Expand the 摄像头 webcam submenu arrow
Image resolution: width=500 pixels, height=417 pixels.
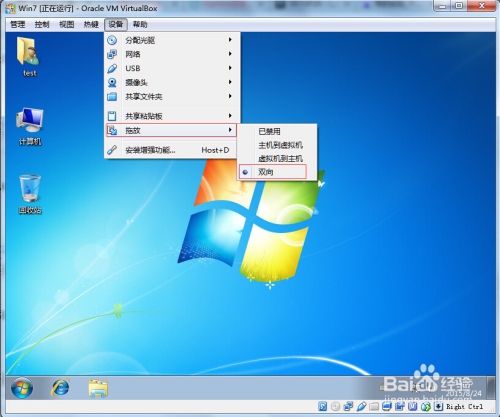(x=230, y=82)
